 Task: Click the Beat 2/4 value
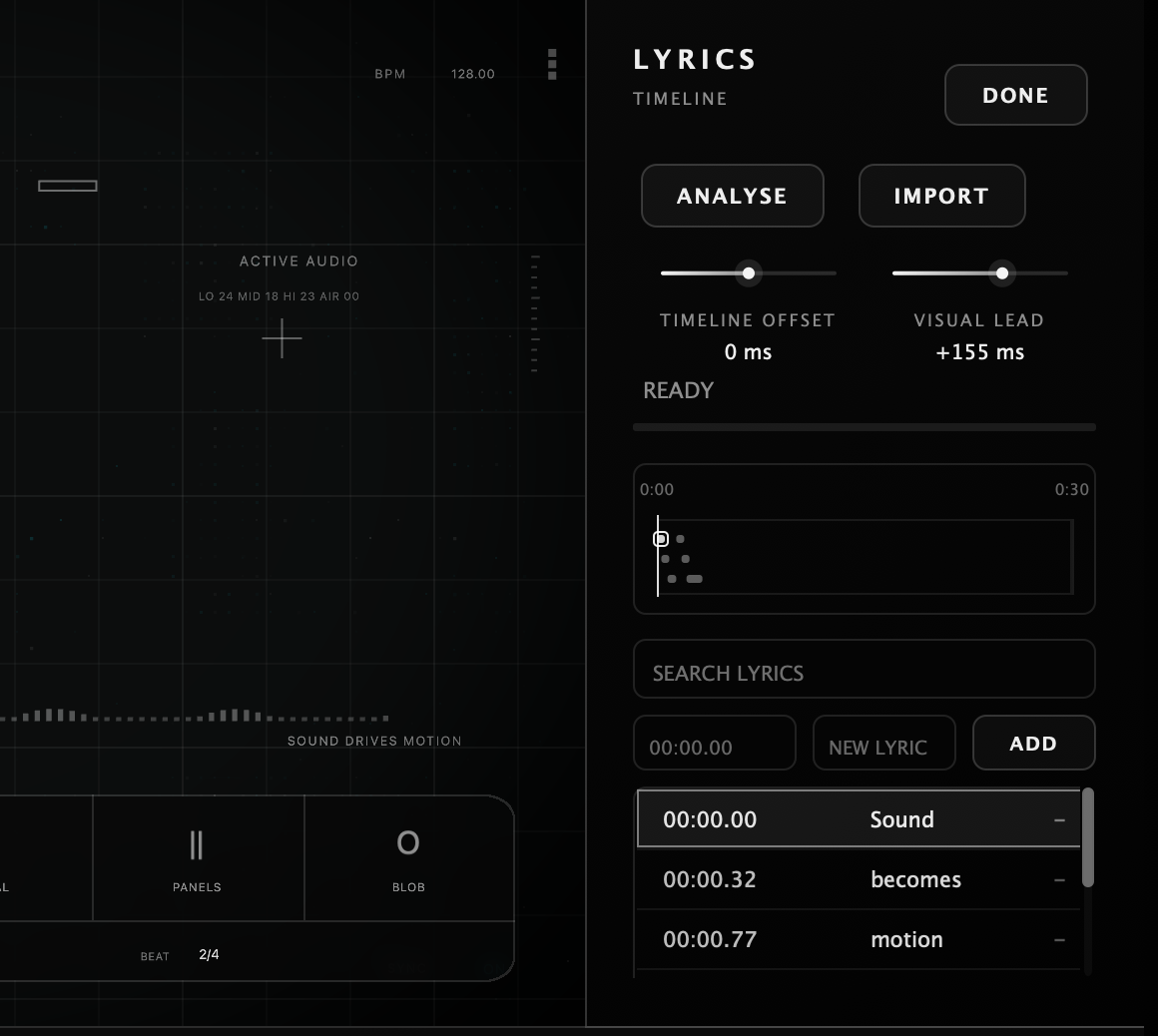coord(209,954)
